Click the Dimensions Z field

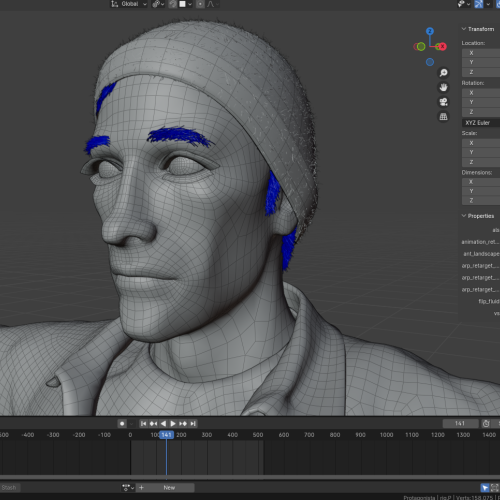coord(481,200)
